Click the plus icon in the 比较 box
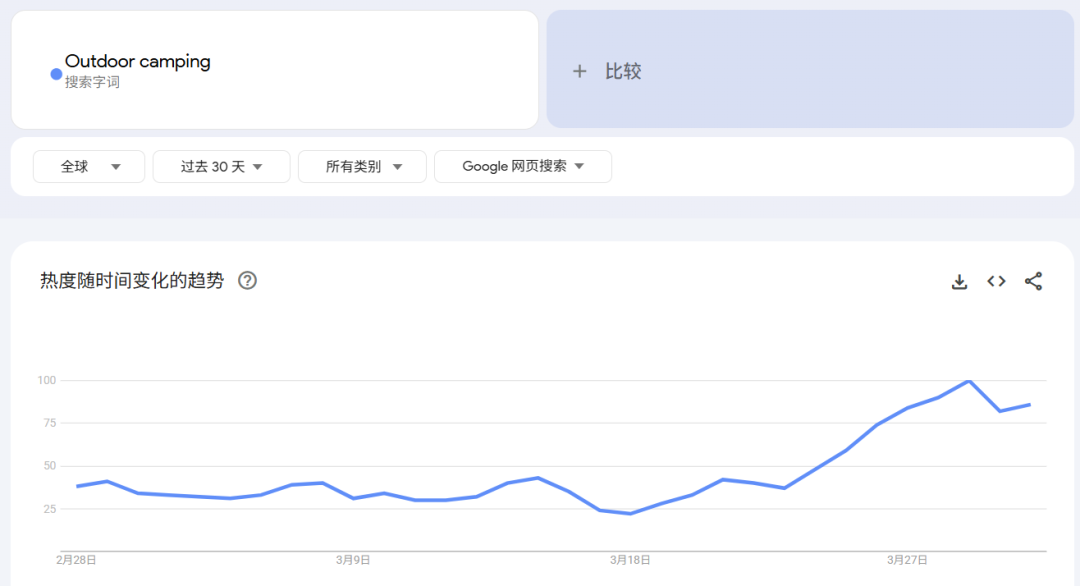 point(580,71)
